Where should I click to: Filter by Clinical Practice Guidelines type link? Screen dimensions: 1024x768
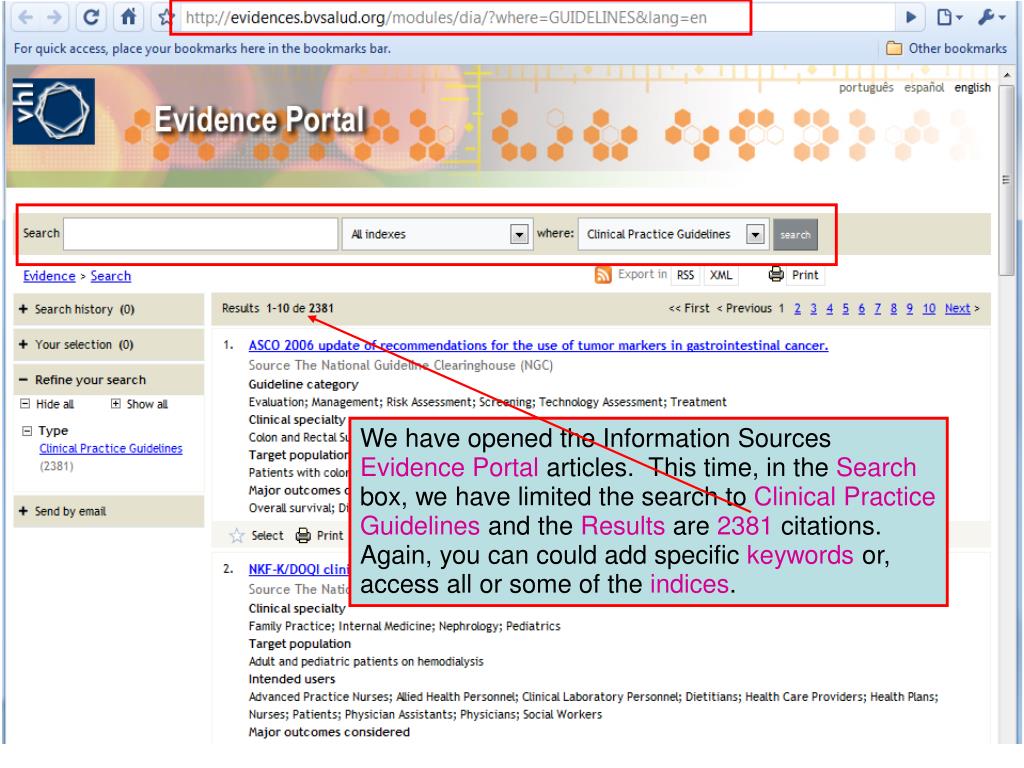tap(110, 449)
